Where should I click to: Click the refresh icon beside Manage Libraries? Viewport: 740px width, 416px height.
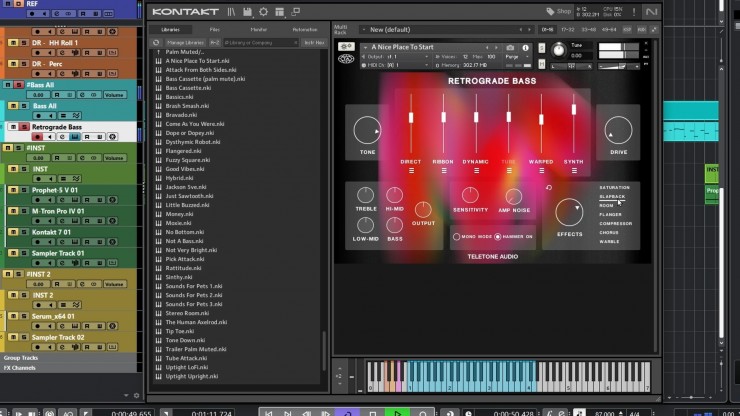point(155,43)
